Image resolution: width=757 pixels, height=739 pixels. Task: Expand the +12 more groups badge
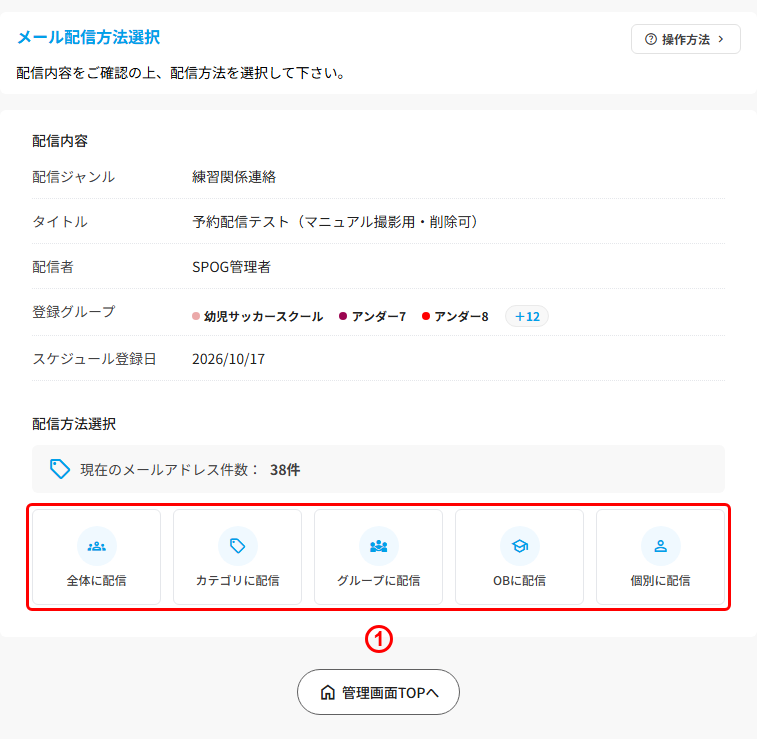[x=527, y=316]
